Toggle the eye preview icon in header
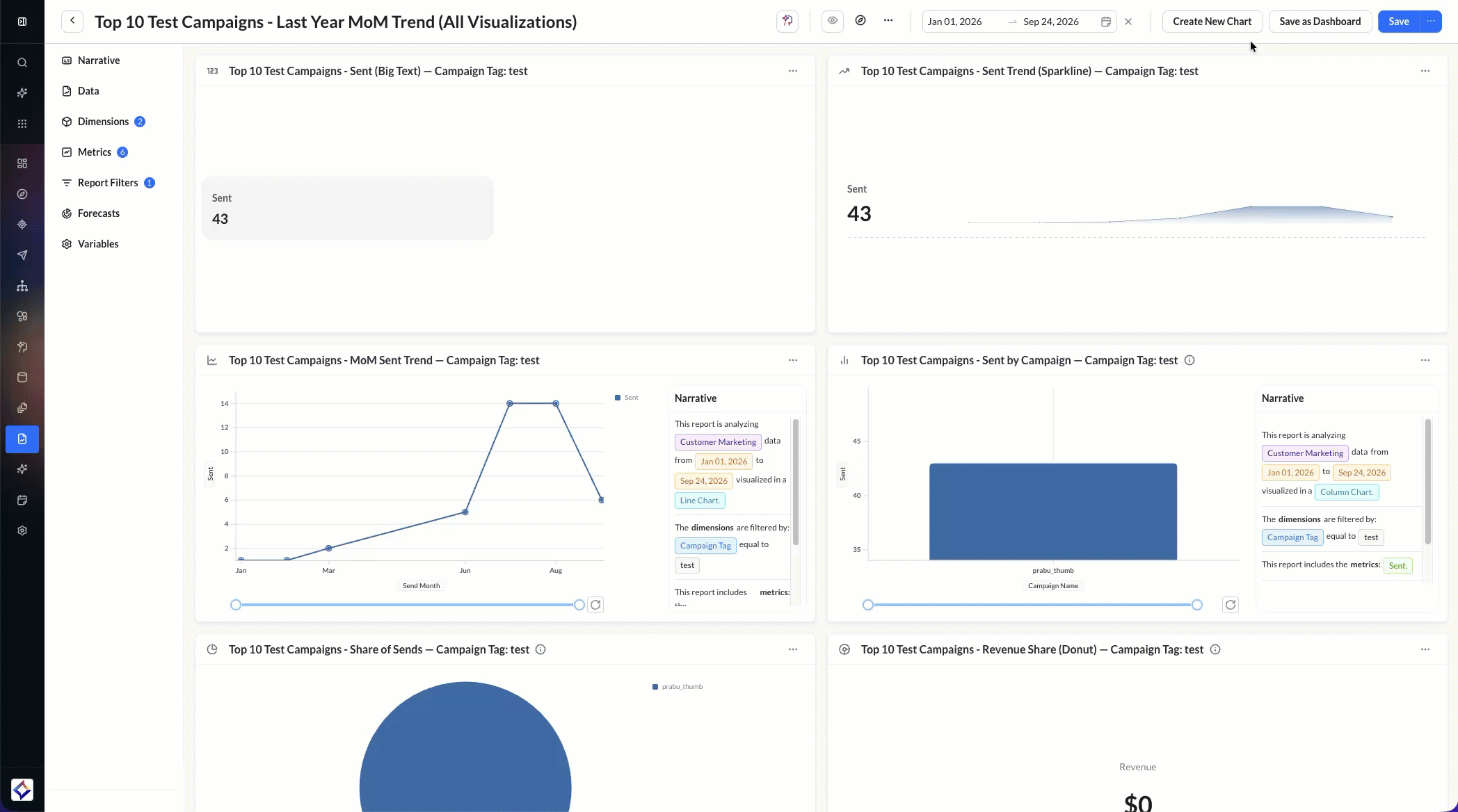This screenshot has width=1458, height=812. (x=833, y=21)
